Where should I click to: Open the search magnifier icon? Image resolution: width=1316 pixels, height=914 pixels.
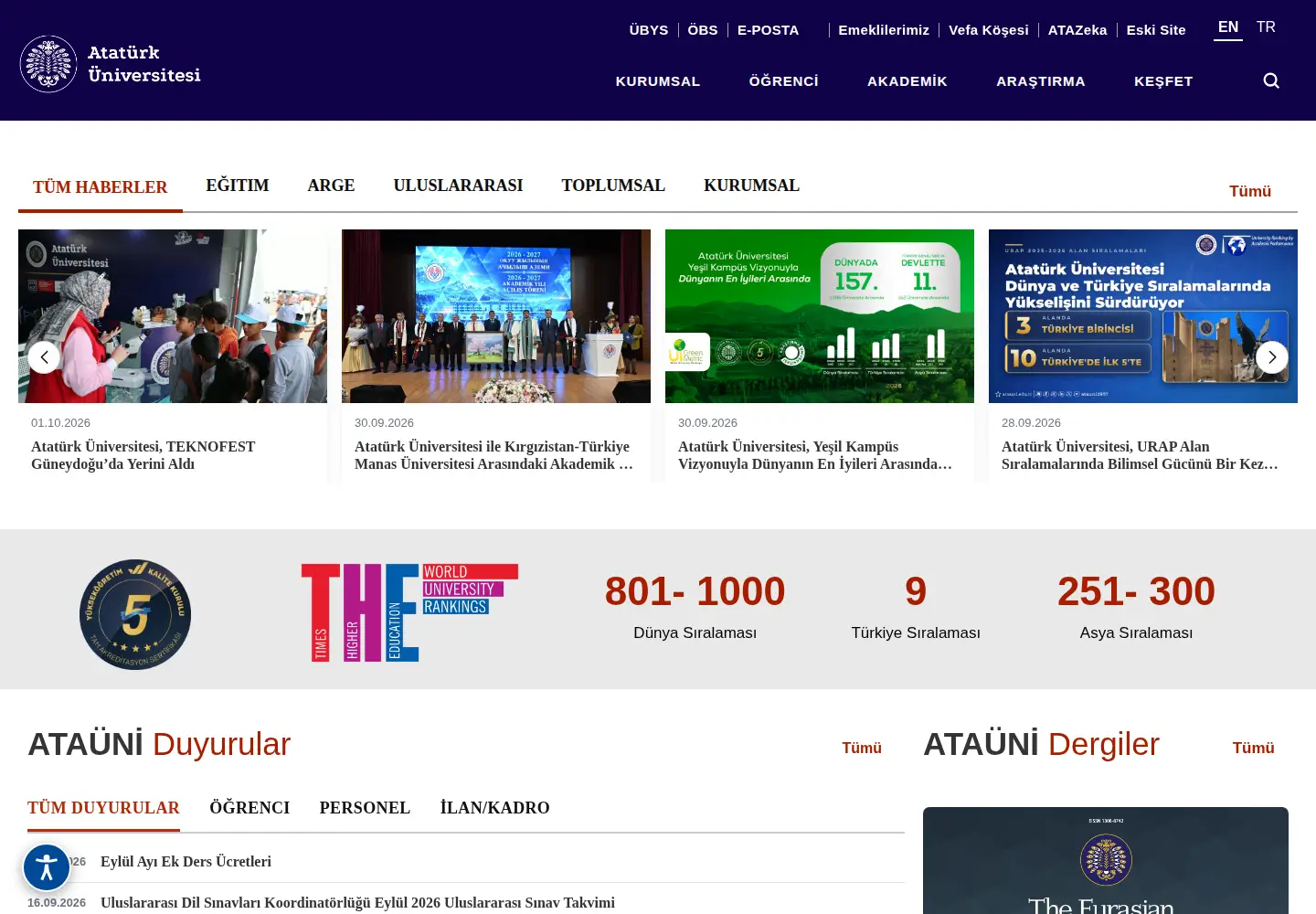pos(1271,81)
